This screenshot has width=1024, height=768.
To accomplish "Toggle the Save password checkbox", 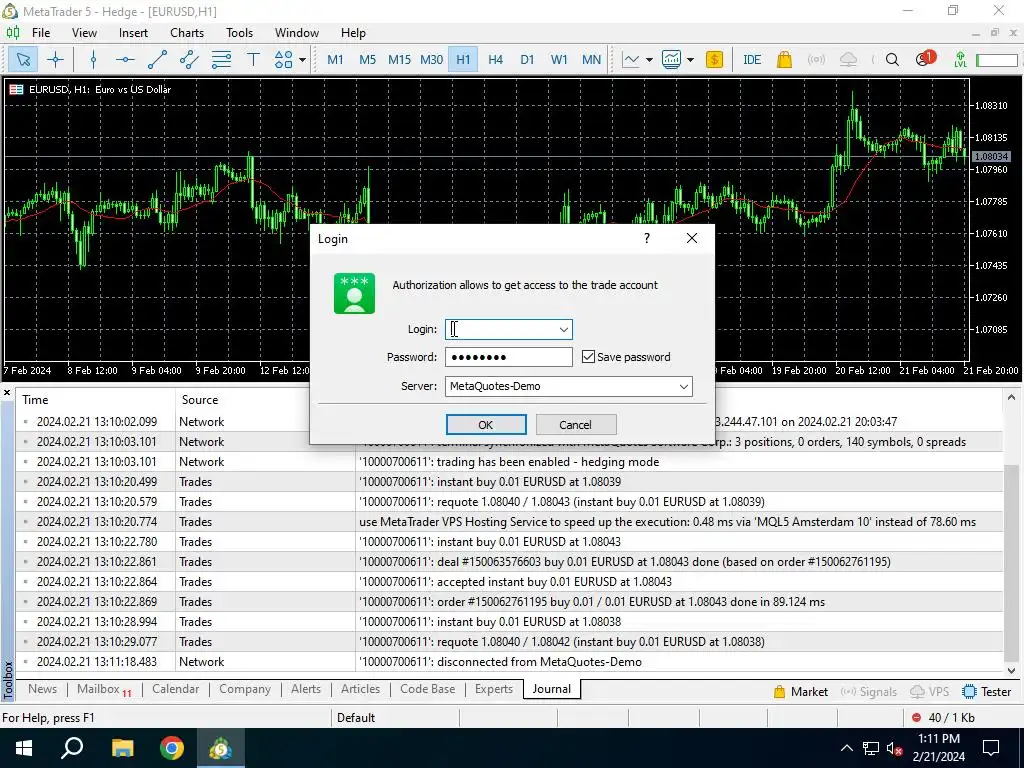I will (x=588, y=357).
